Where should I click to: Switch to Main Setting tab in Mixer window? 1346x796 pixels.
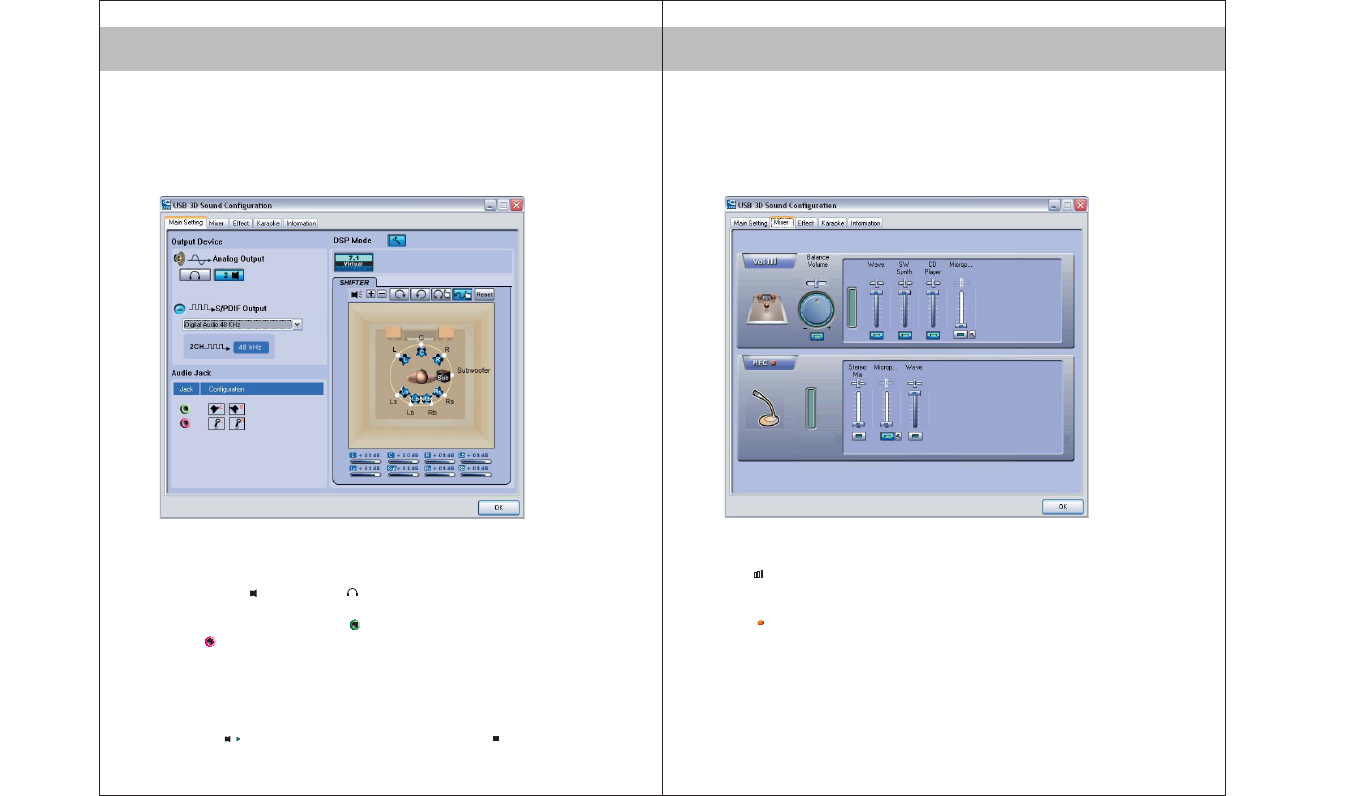pos(750,223)
